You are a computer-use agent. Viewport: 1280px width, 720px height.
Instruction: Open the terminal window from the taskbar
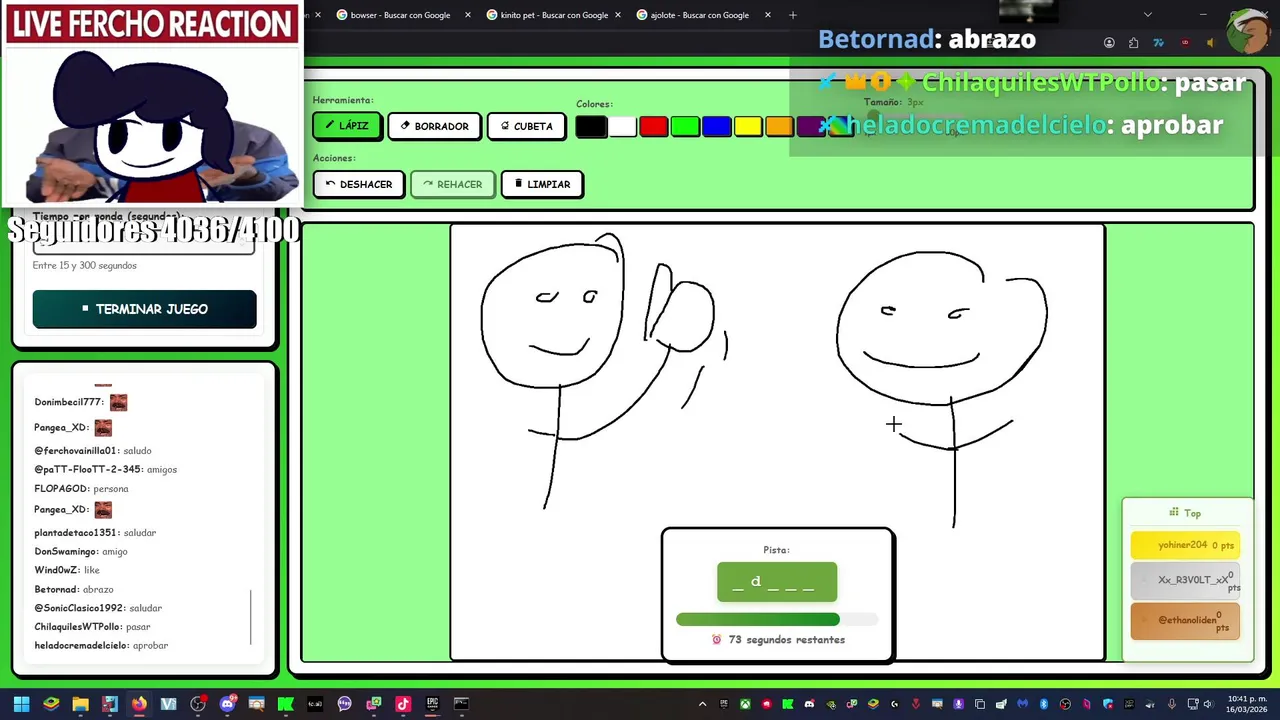[461, 704]
